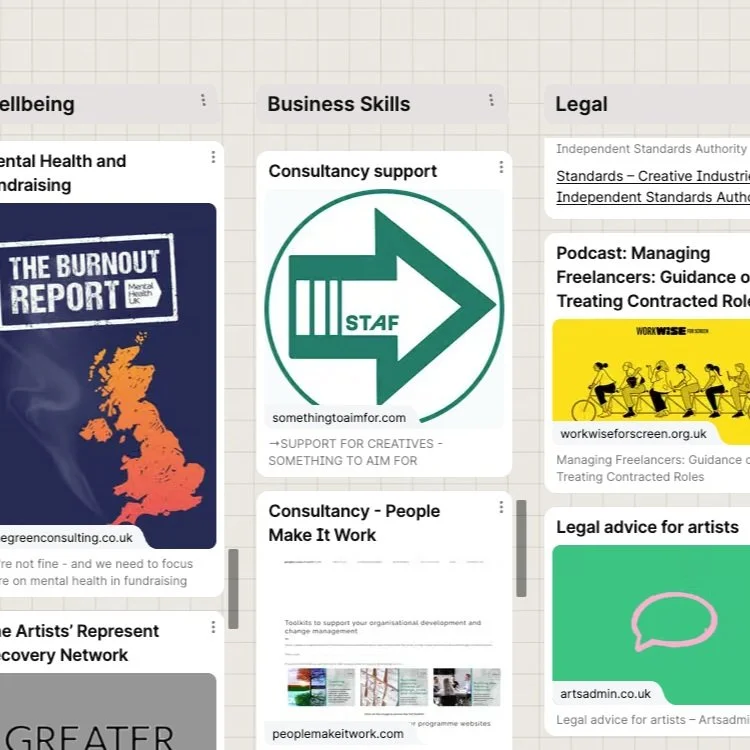Screen dimensions: 750x750
Task: Open Consultancy - People Make It Work card menu
Action: [501, 507]
